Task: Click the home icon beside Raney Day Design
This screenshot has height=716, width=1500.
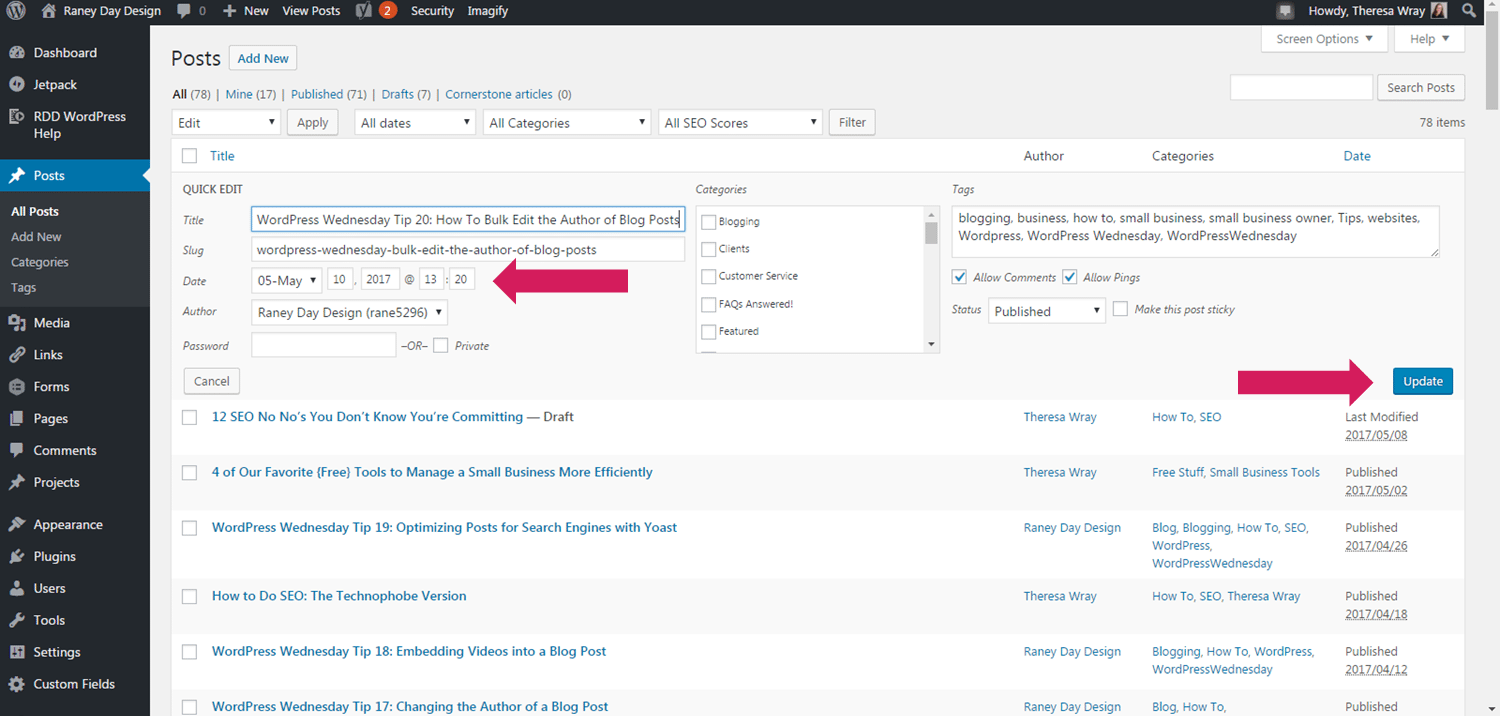Action: [49, 11]
